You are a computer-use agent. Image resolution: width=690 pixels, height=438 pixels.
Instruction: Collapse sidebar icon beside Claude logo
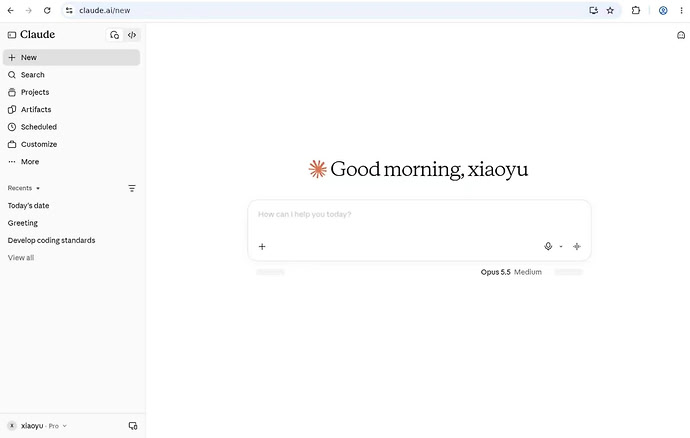point(12,35)
